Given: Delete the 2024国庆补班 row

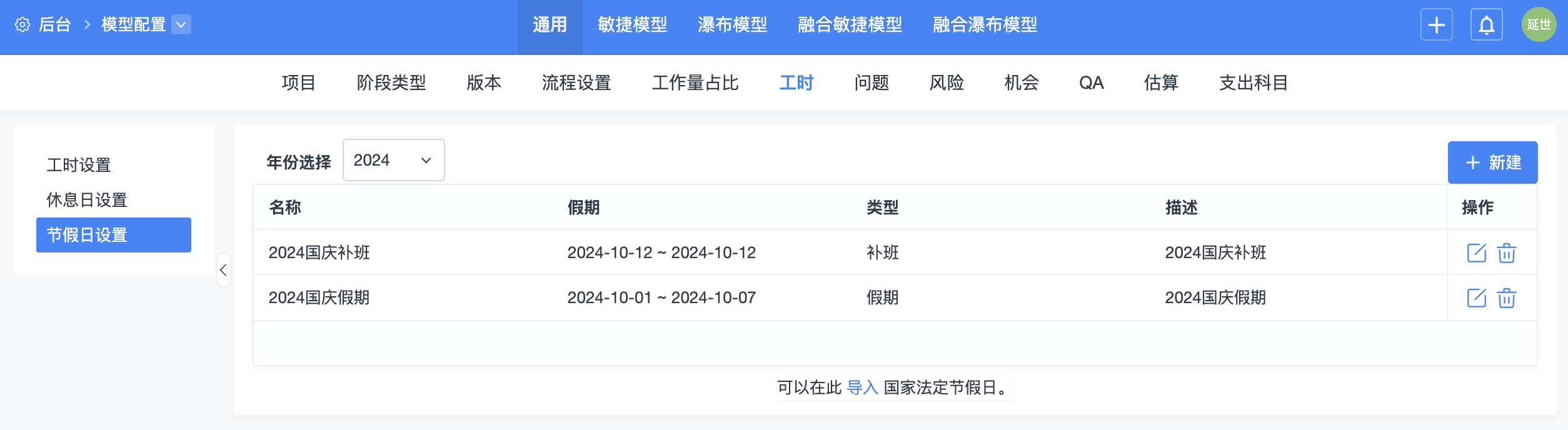Looking at the screenshot, I should pyautogui.click(x=1506, y=253).
